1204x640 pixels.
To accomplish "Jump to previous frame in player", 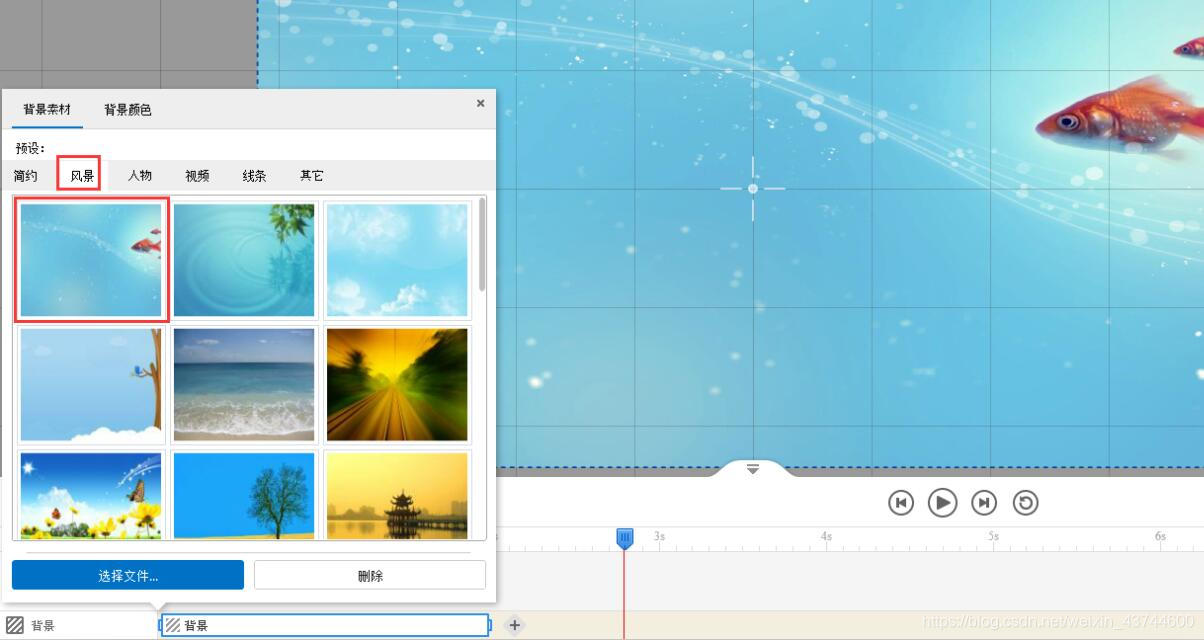I will tap(901, 502).
